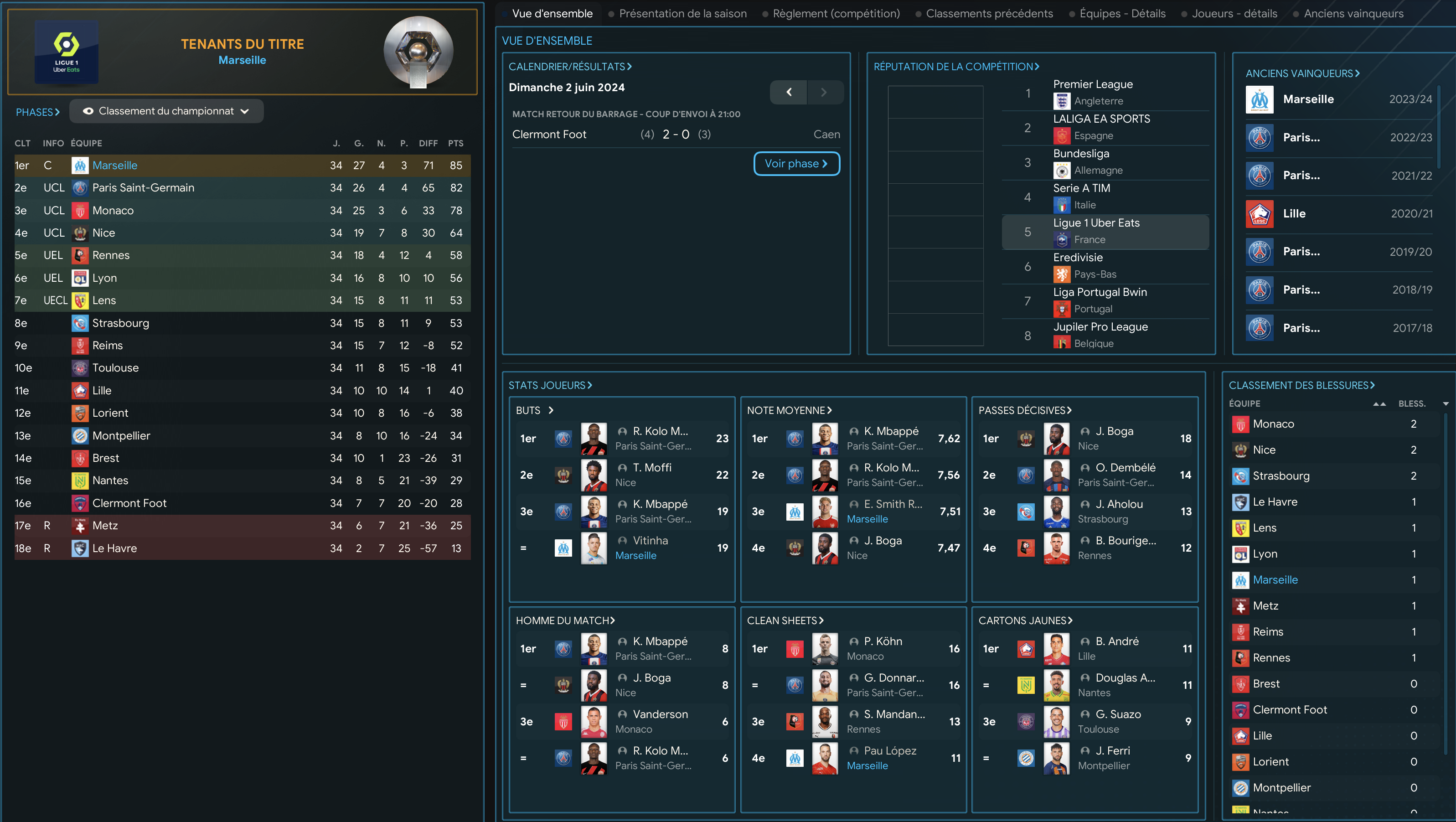Screen dimensions: 1456x822
Task: Select Ligue 1 Uber Eats reputation row
Action: [1105, 232]
